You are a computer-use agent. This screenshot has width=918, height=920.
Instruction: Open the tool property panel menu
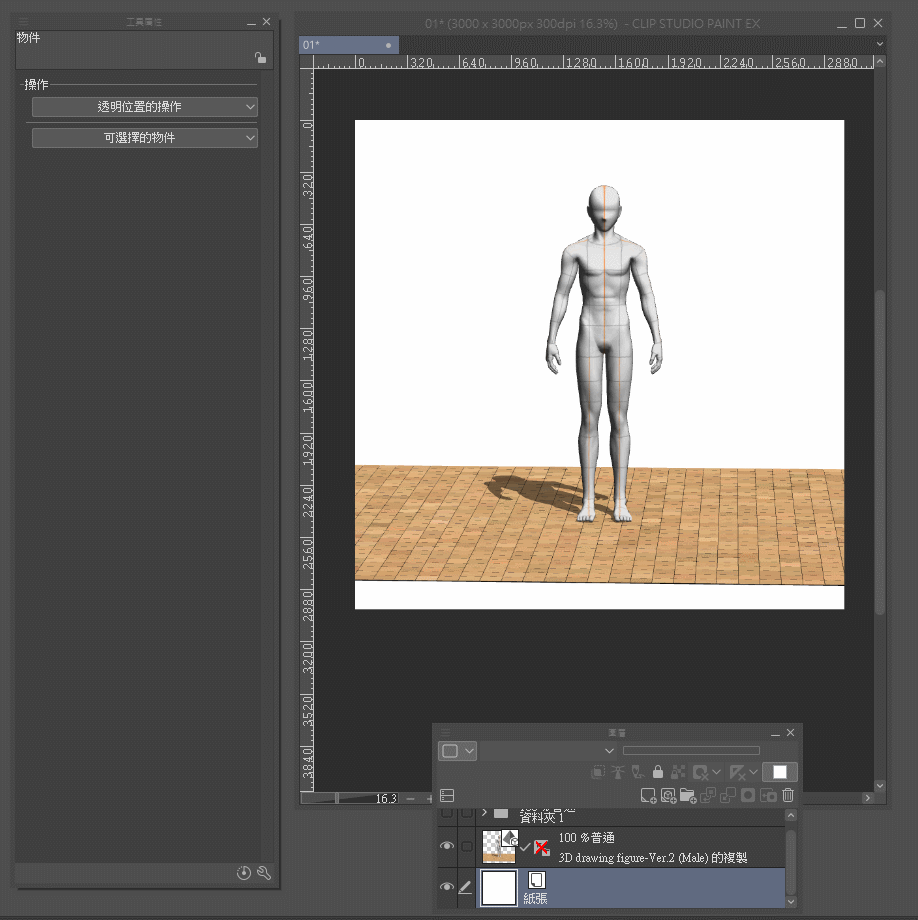pos(23,22)
